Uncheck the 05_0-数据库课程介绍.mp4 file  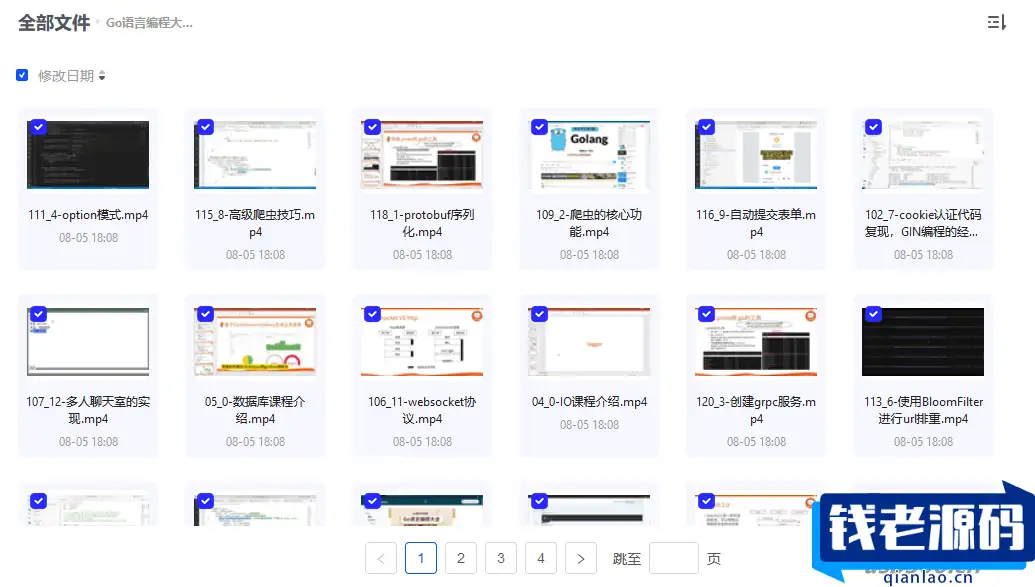coord(205,314)
